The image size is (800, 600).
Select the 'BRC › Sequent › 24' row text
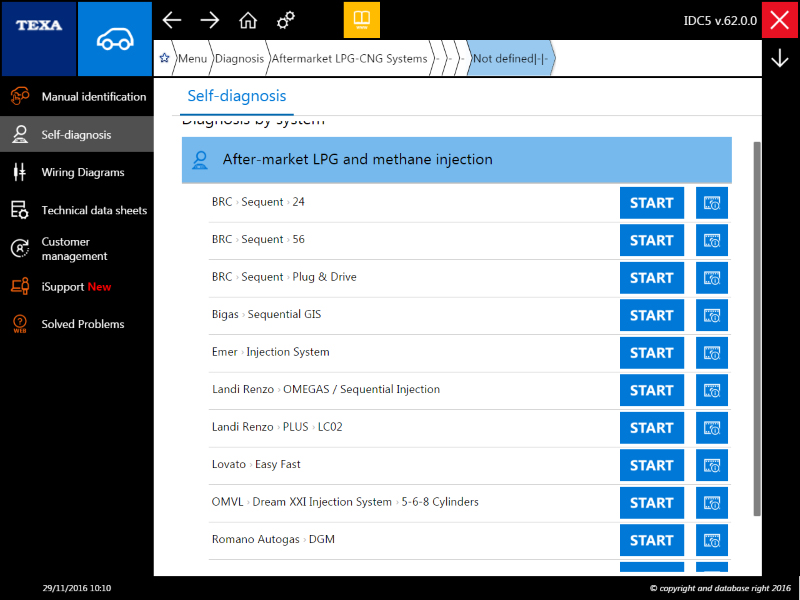258,202
